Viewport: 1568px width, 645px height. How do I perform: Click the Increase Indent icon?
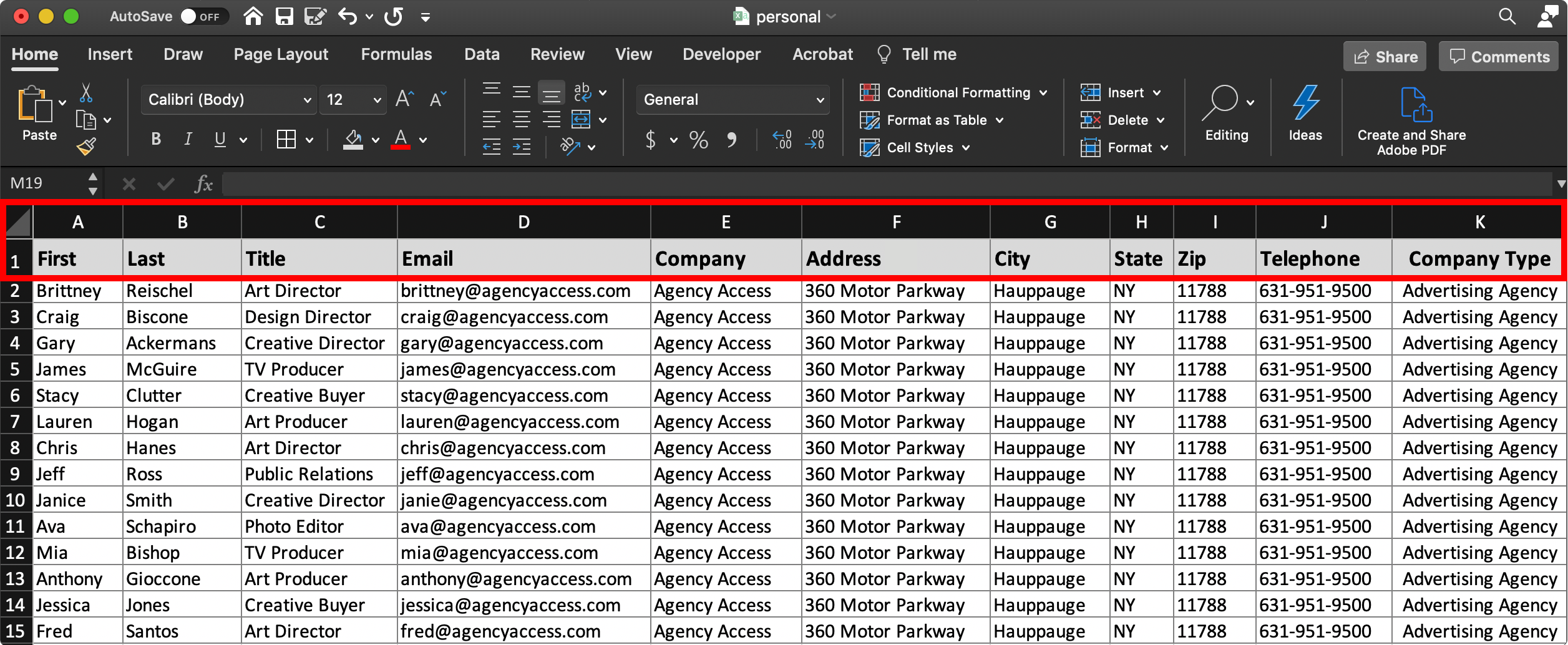pos(522,147)
